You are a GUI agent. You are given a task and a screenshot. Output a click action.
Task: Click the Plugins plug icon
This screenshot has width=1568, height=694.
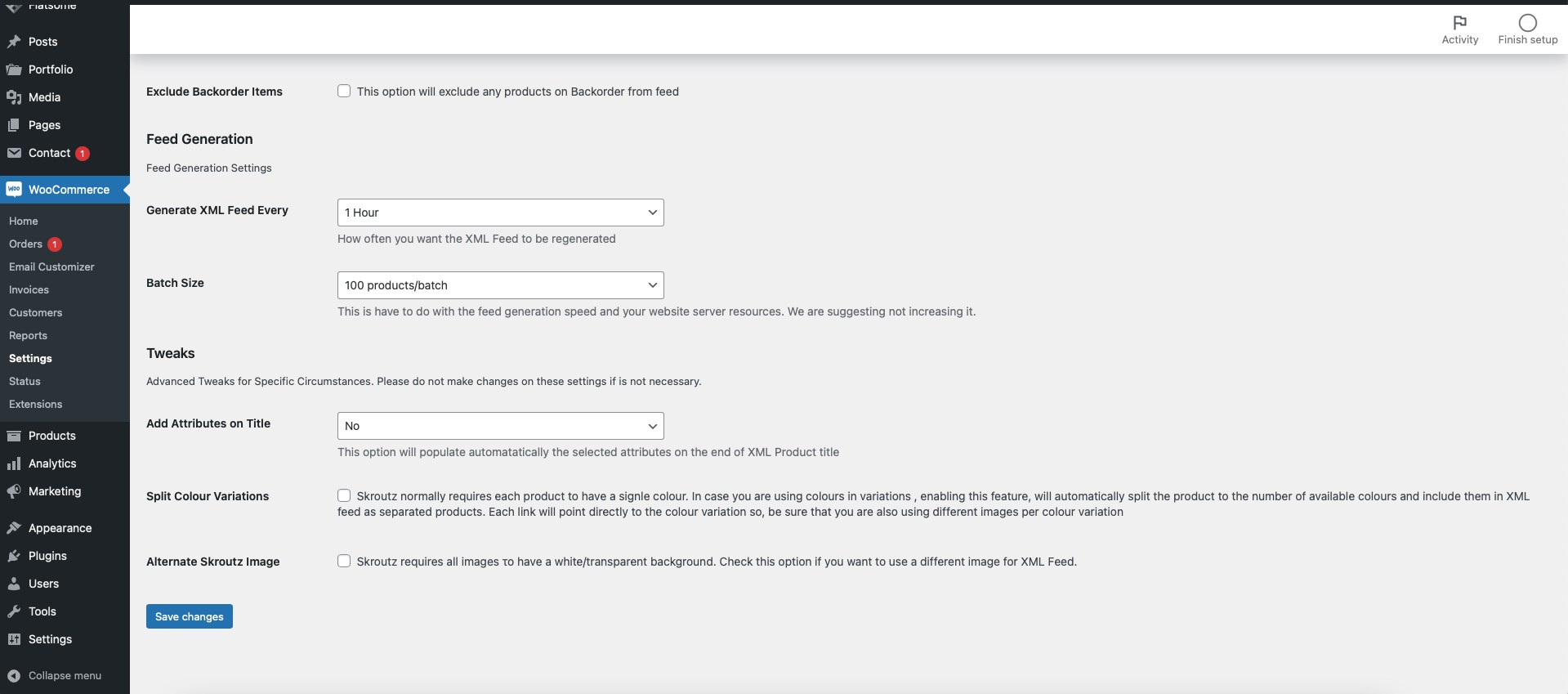[14, 556]
